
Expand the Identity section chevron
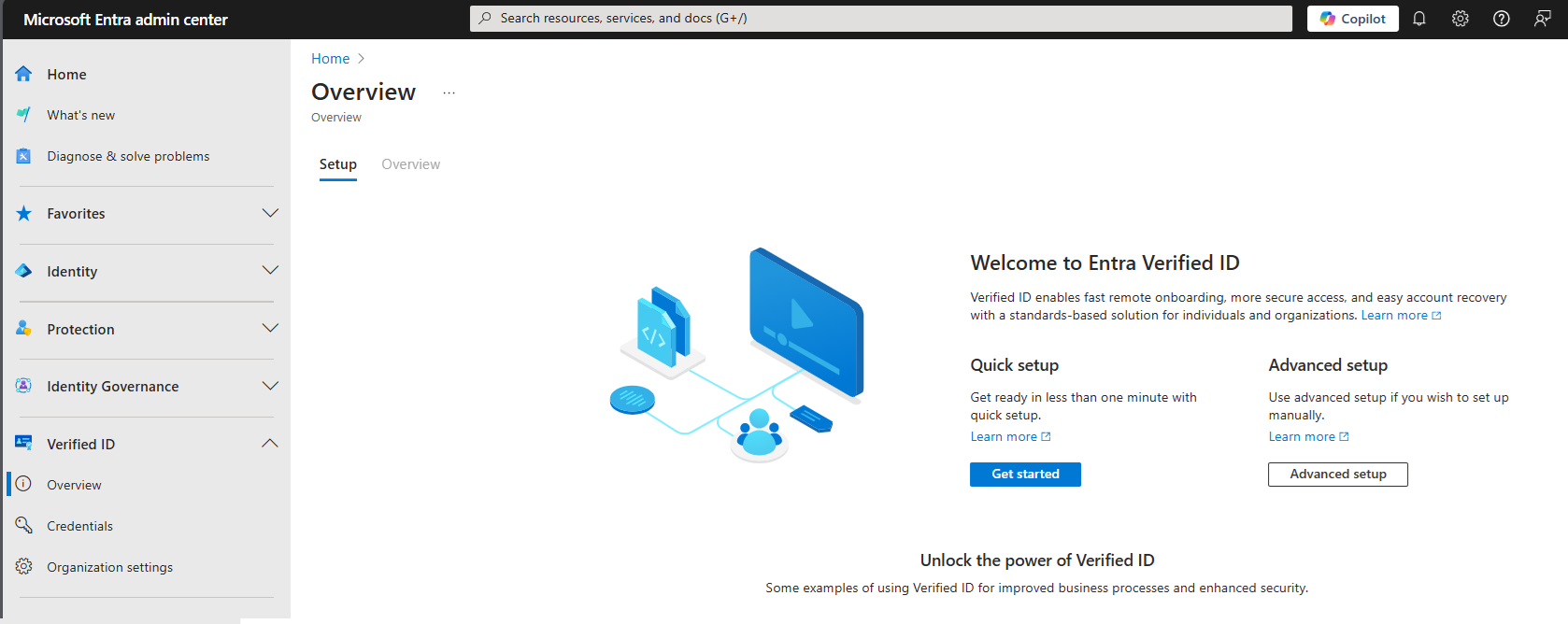(x=270, y=271)
